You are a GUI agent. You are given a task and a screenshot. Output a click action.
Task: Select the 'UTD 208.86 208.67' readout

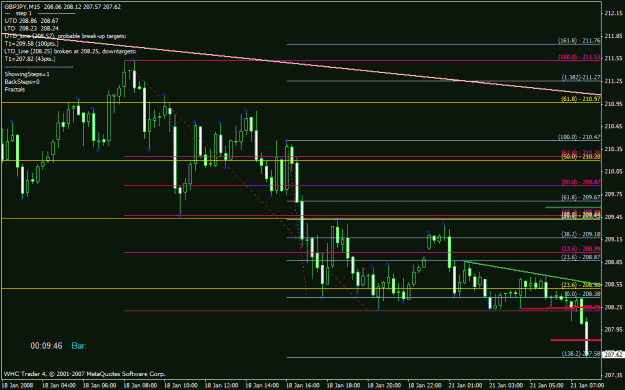pos(31,21)
